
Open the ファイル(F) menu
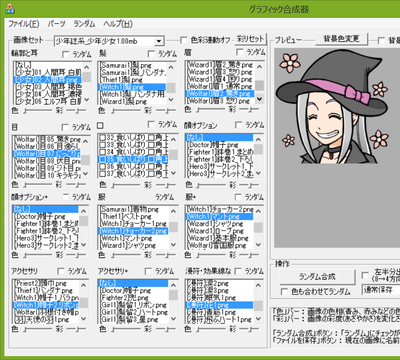[x=24, y=24]
